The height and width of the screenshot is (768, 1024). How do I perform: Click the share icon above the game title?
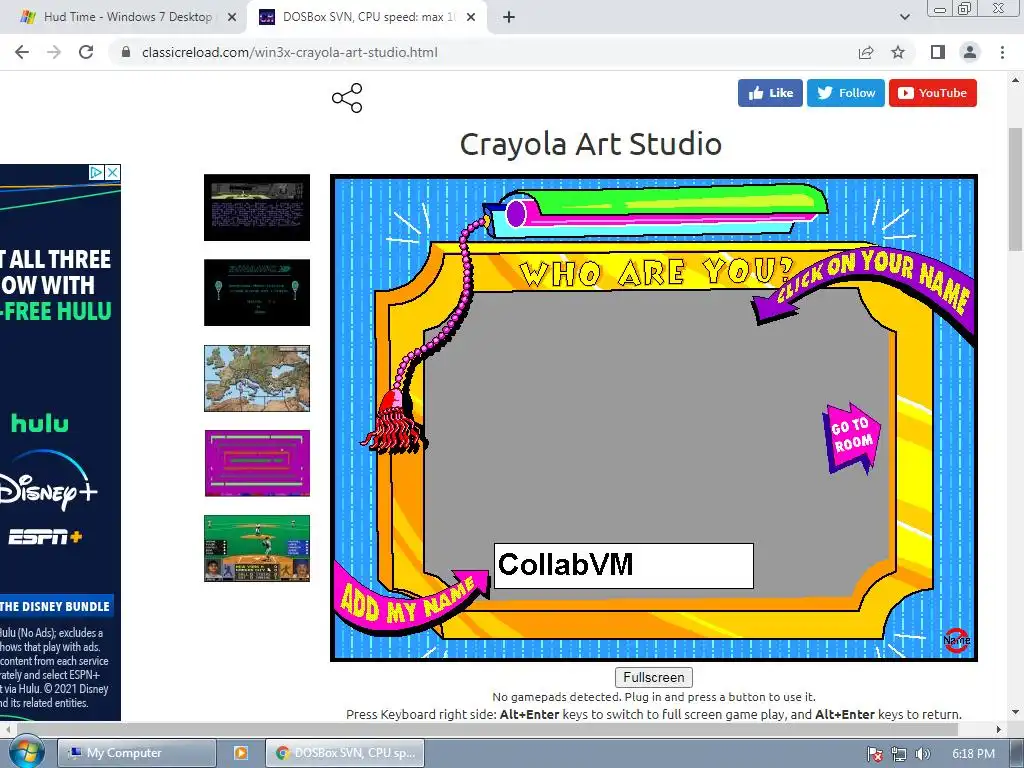pos(347,98)
